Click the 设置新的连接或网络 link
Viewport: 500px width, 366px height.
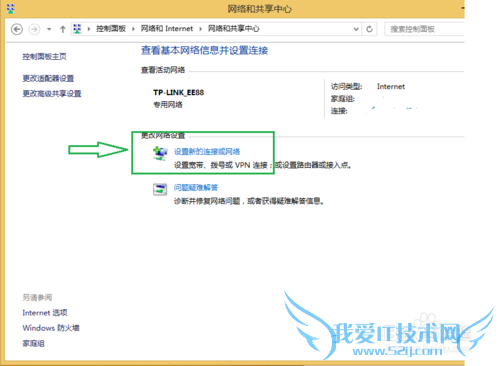click(x=207, y=152)
